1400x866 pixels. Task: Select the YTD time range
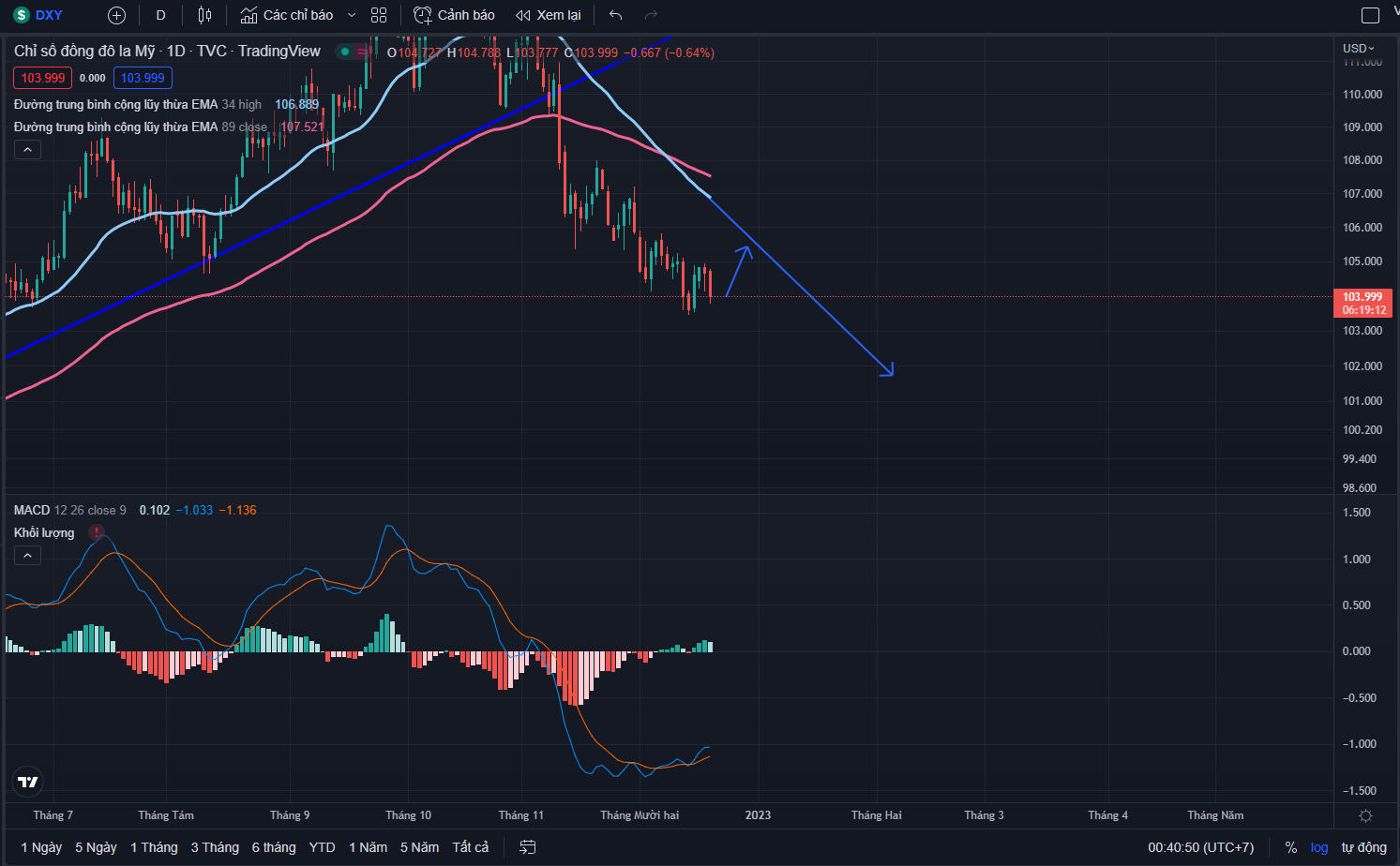322,847
